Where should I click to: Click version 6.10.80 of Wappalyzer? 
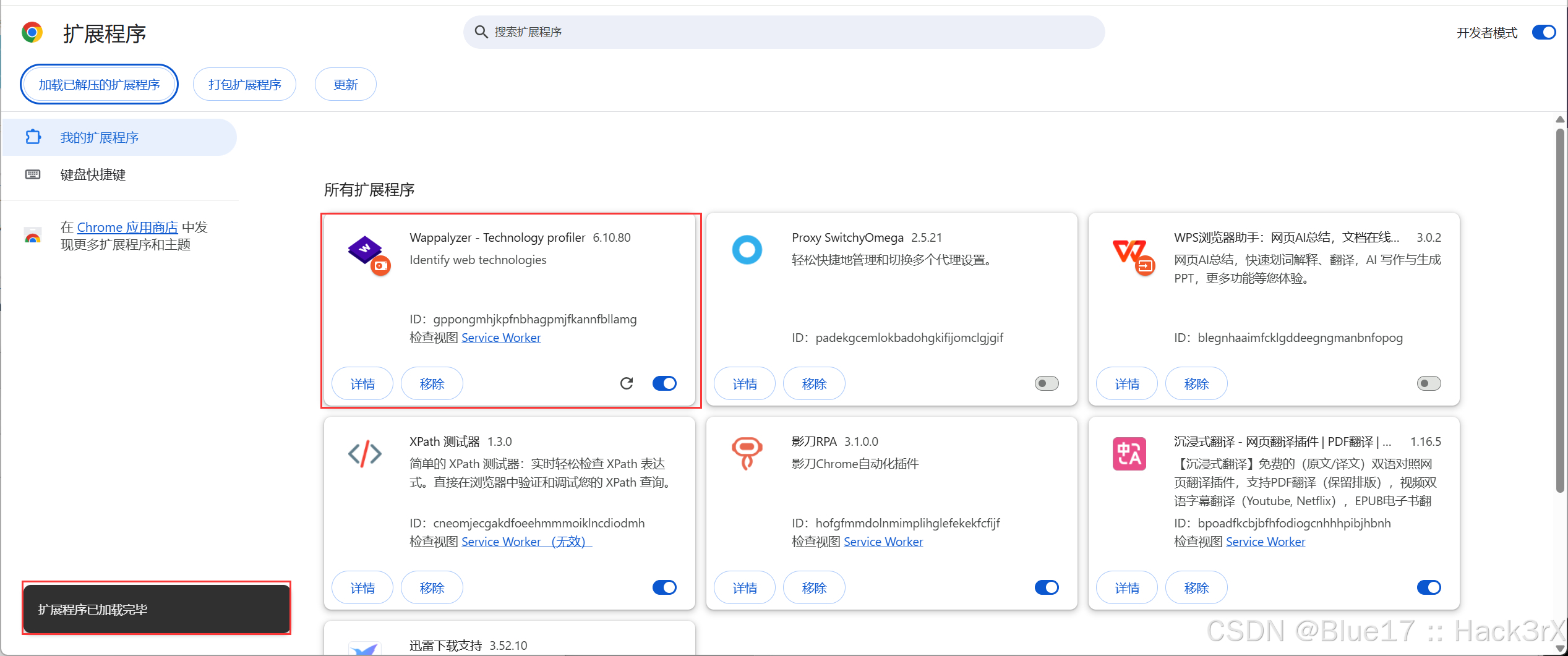click(612, 237)
